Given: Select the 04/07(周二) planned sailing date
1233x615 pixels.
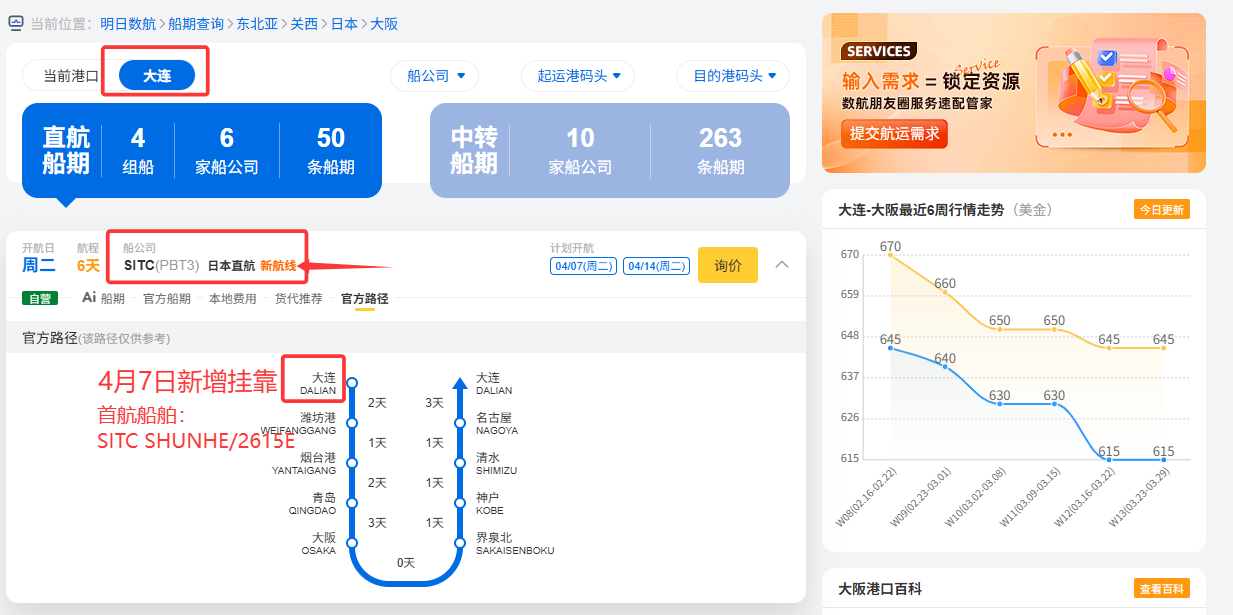Looking at the screenshot, I should tap(583, 266).
